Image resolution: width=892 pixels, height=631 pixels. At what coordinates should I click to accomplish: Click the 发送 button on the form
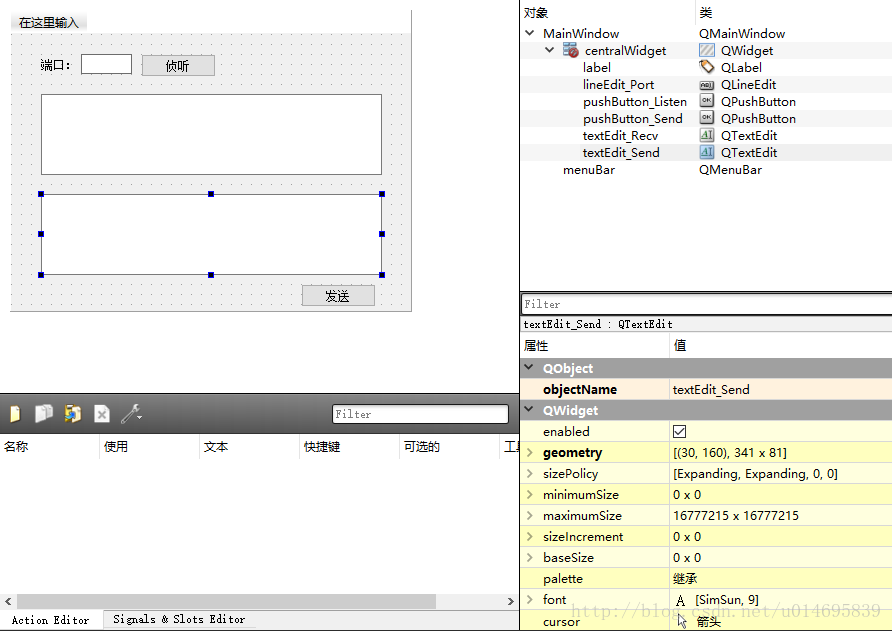(x=338, y=296)
